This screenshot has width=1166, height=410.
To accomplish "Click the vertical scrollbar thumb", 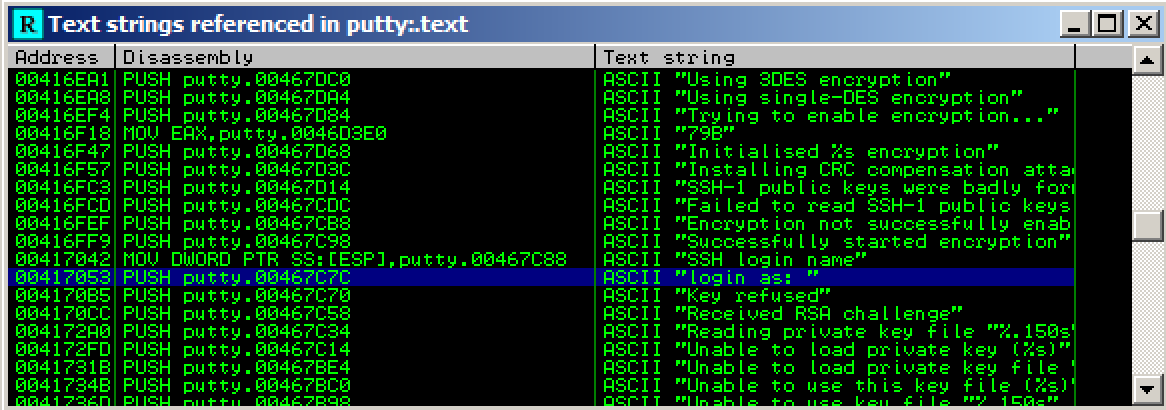I will pos(1146,226).
